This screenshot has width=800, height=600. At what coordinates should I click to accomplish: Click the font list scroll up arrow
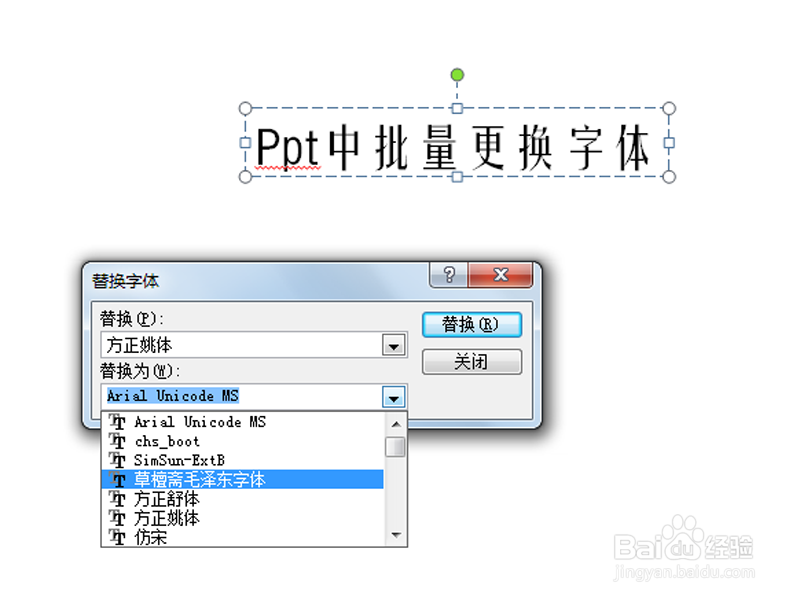(395, 424)
